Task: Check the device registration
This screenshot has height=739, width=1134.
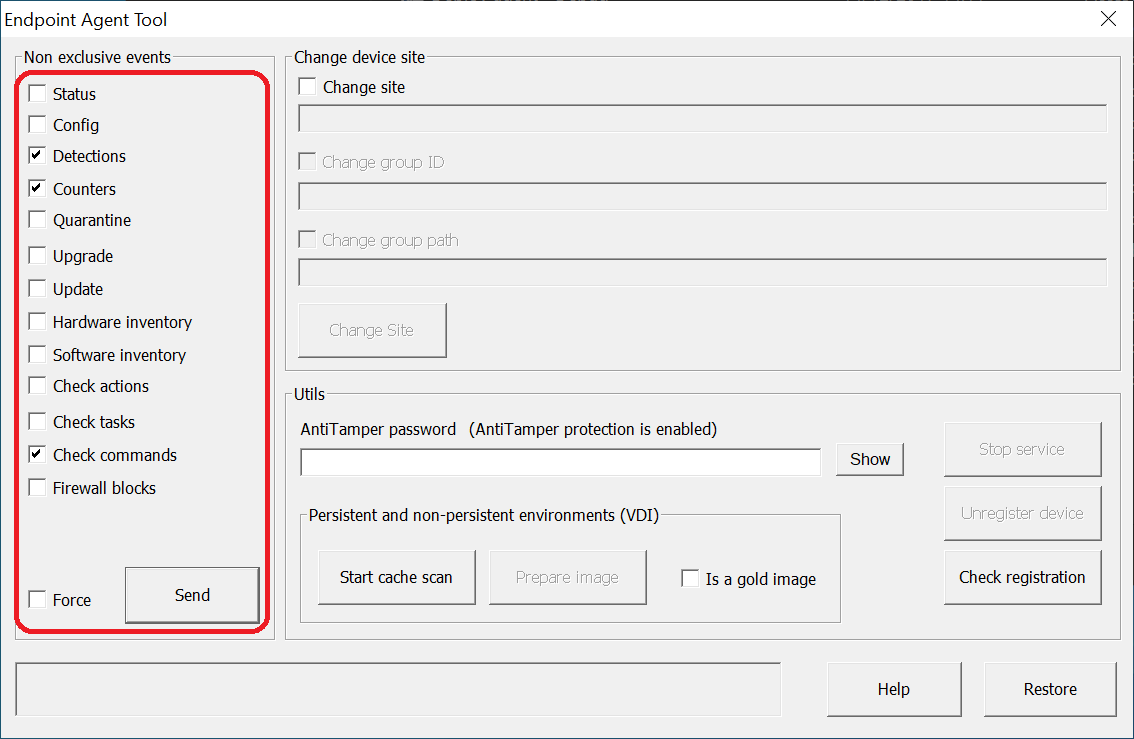Action: tap(1022, 577)
